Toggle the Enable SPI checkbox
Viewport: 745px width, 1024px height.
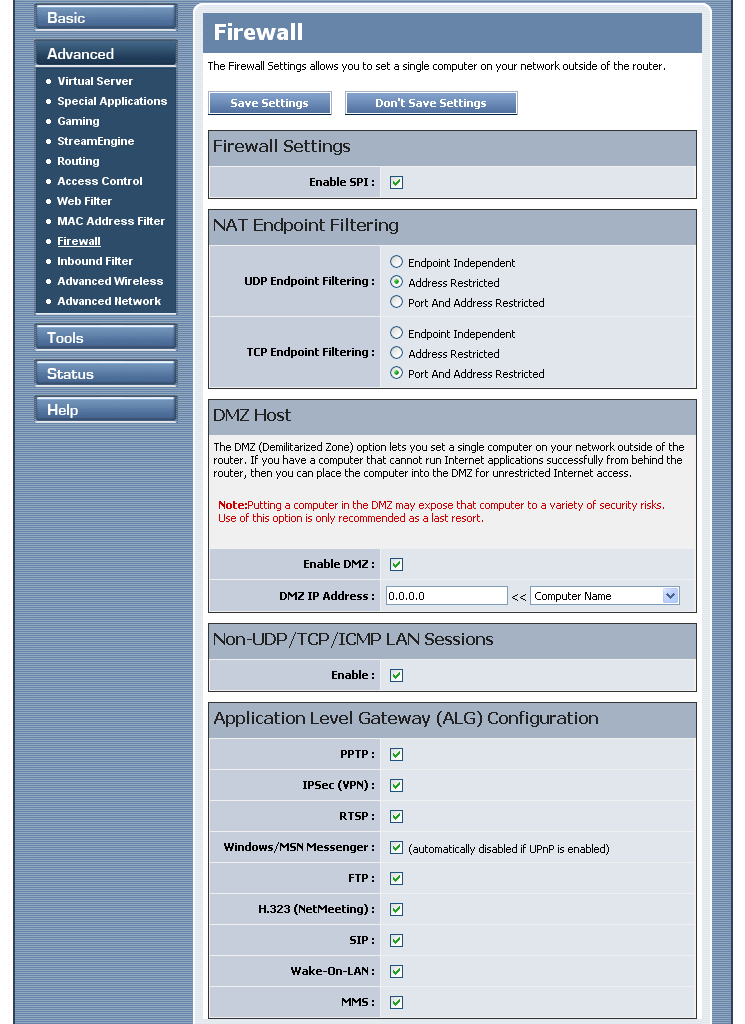(x=396, y=182)
